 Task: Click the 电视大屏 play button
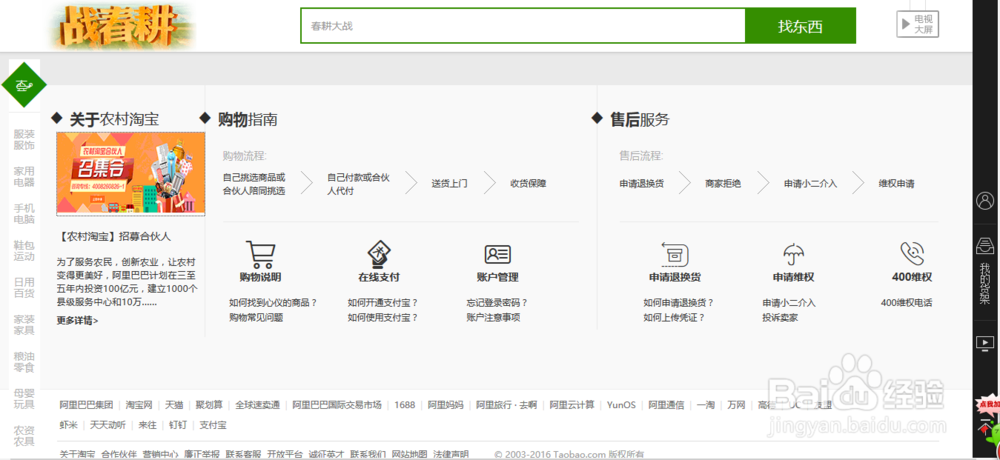click(x=918, y=24)
